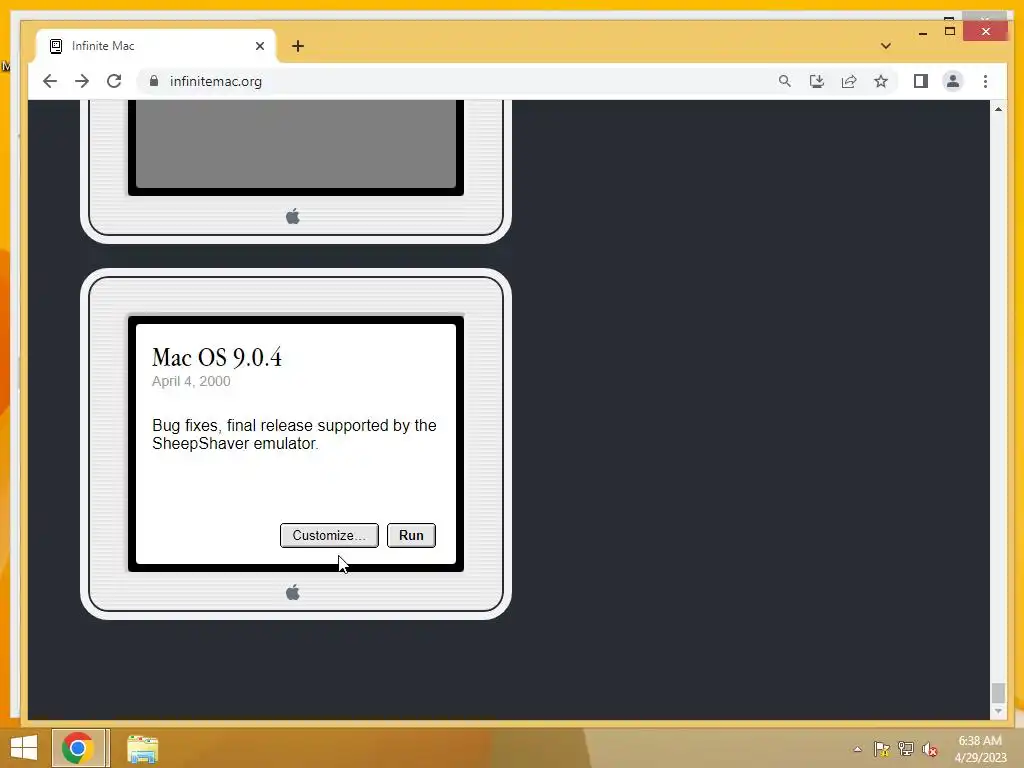This screenshot has height=768, width=1024.
Task: Open the Chrome profile avatar menu
Action: point(953,81)
